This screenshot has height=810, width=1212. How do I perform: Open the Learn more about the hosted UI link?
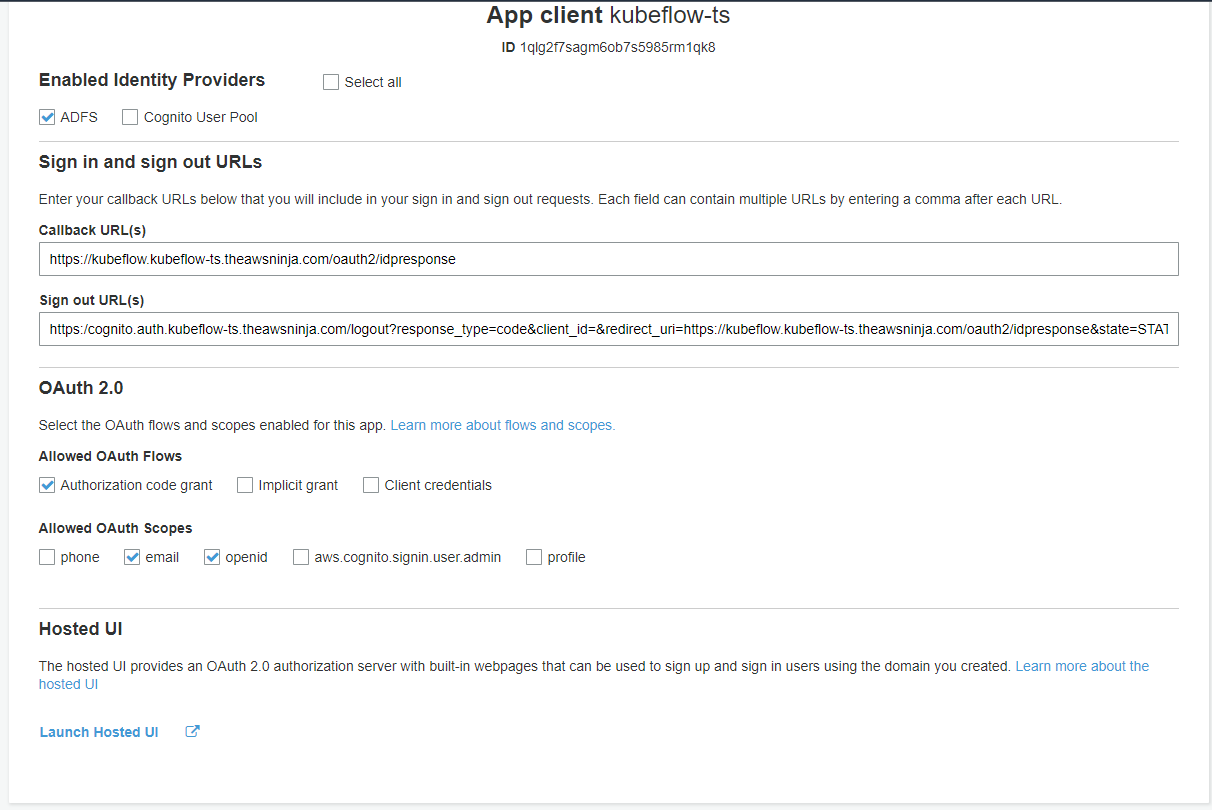coord(1082,665)
